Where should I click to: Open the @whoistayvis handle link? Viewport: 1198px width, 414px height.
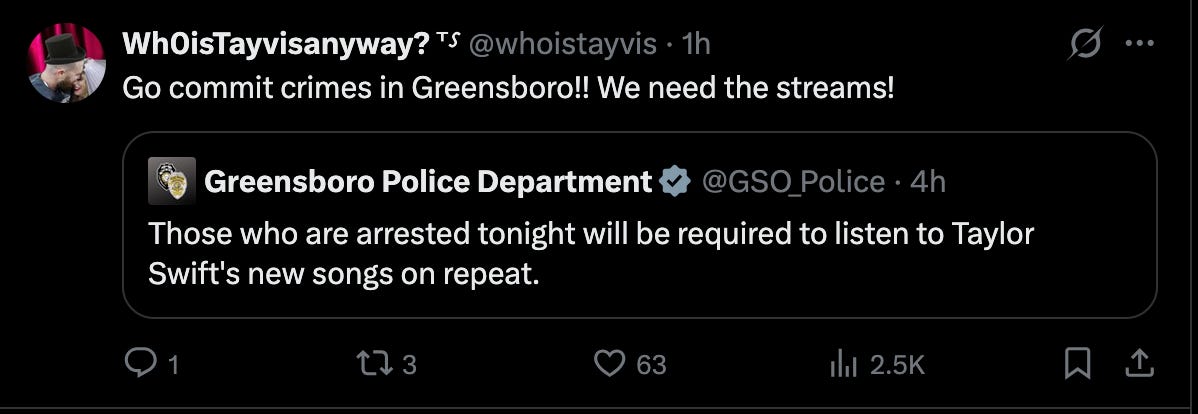click(562, 44)
